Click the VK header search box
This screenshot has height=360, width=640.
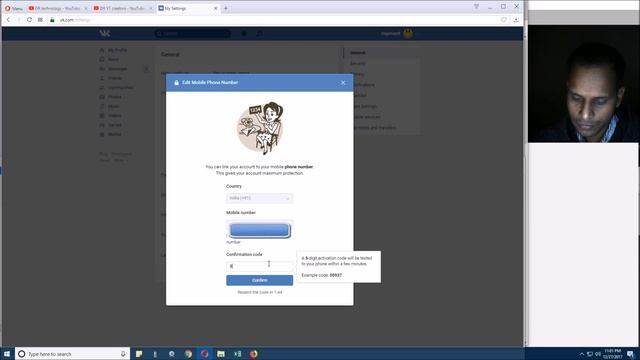point(193,33)
